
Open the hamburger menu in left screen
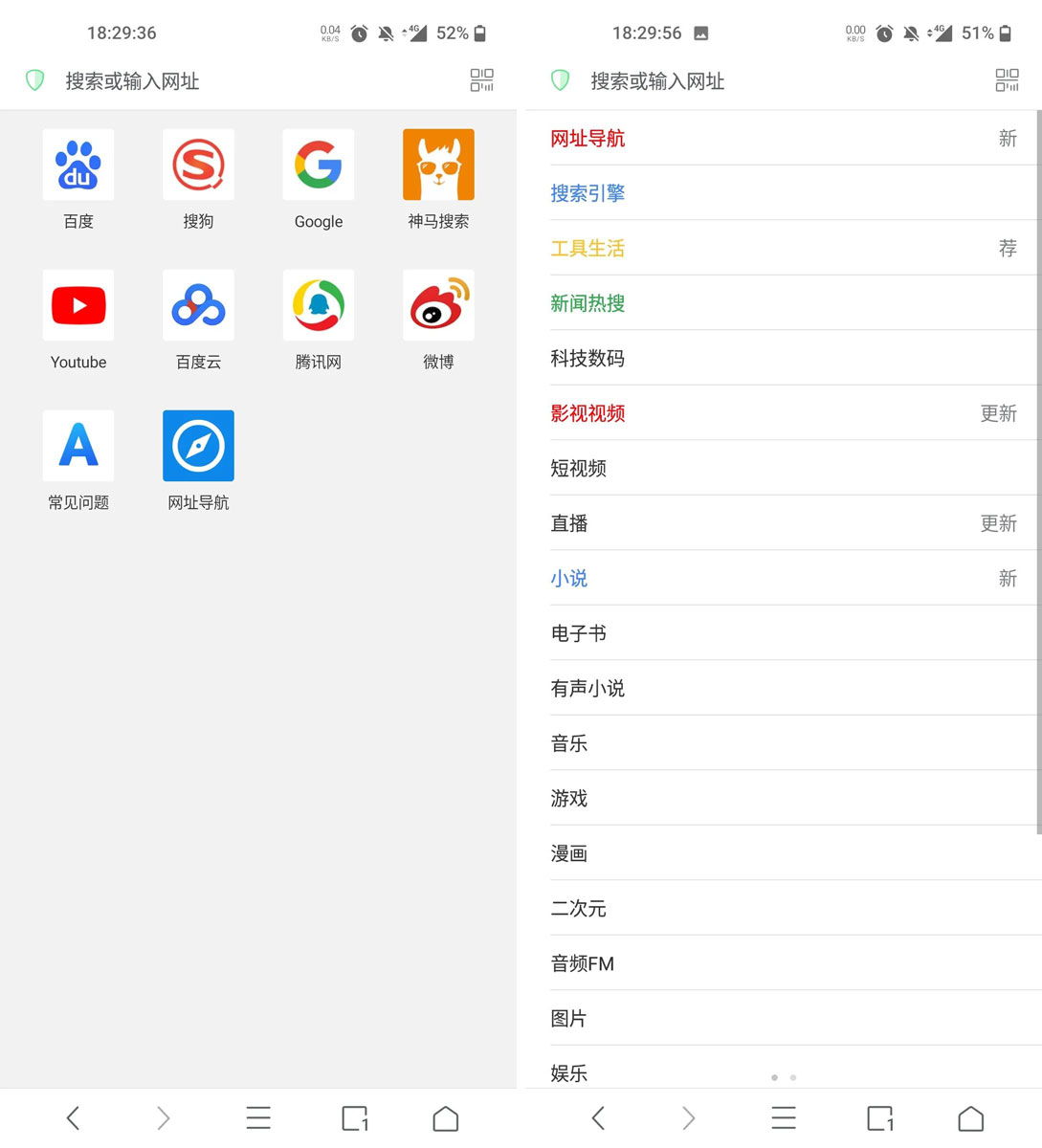pos(258,1118)
